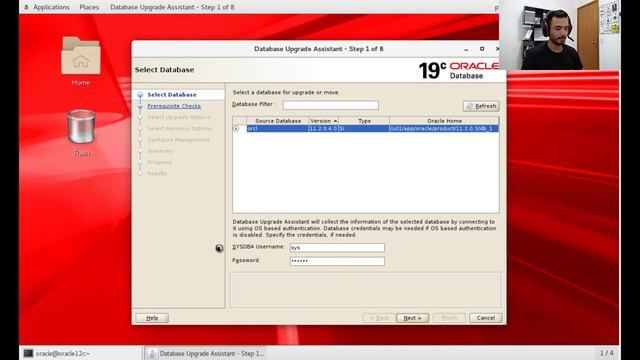Select the Select Database step
The width and height of the screenshot is (640, 360).
[172, 95]
